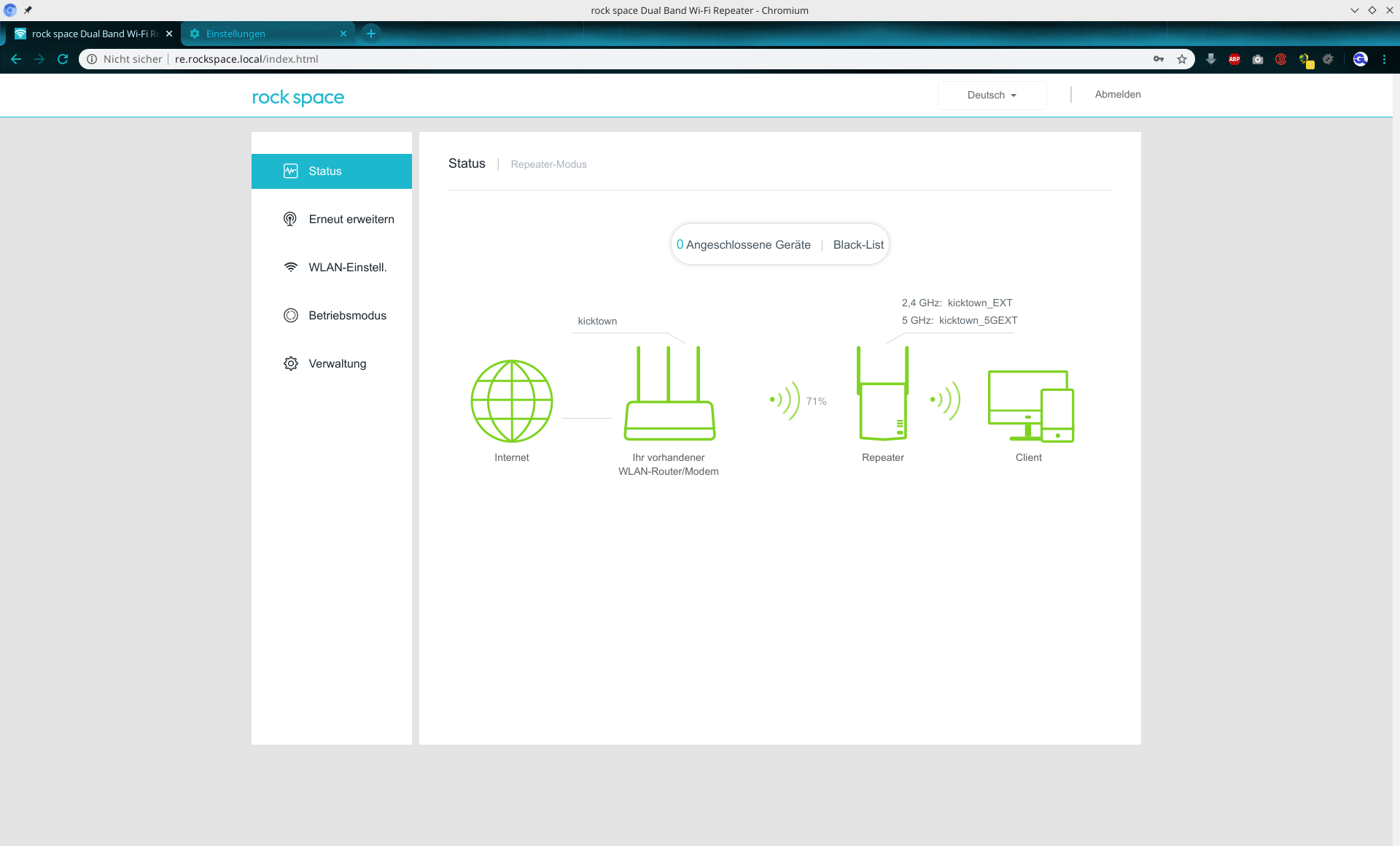Click the password key icon in address bar
Viewport: 1400px width, 846px height.
pyautogui.click(x=1159, y=59)
